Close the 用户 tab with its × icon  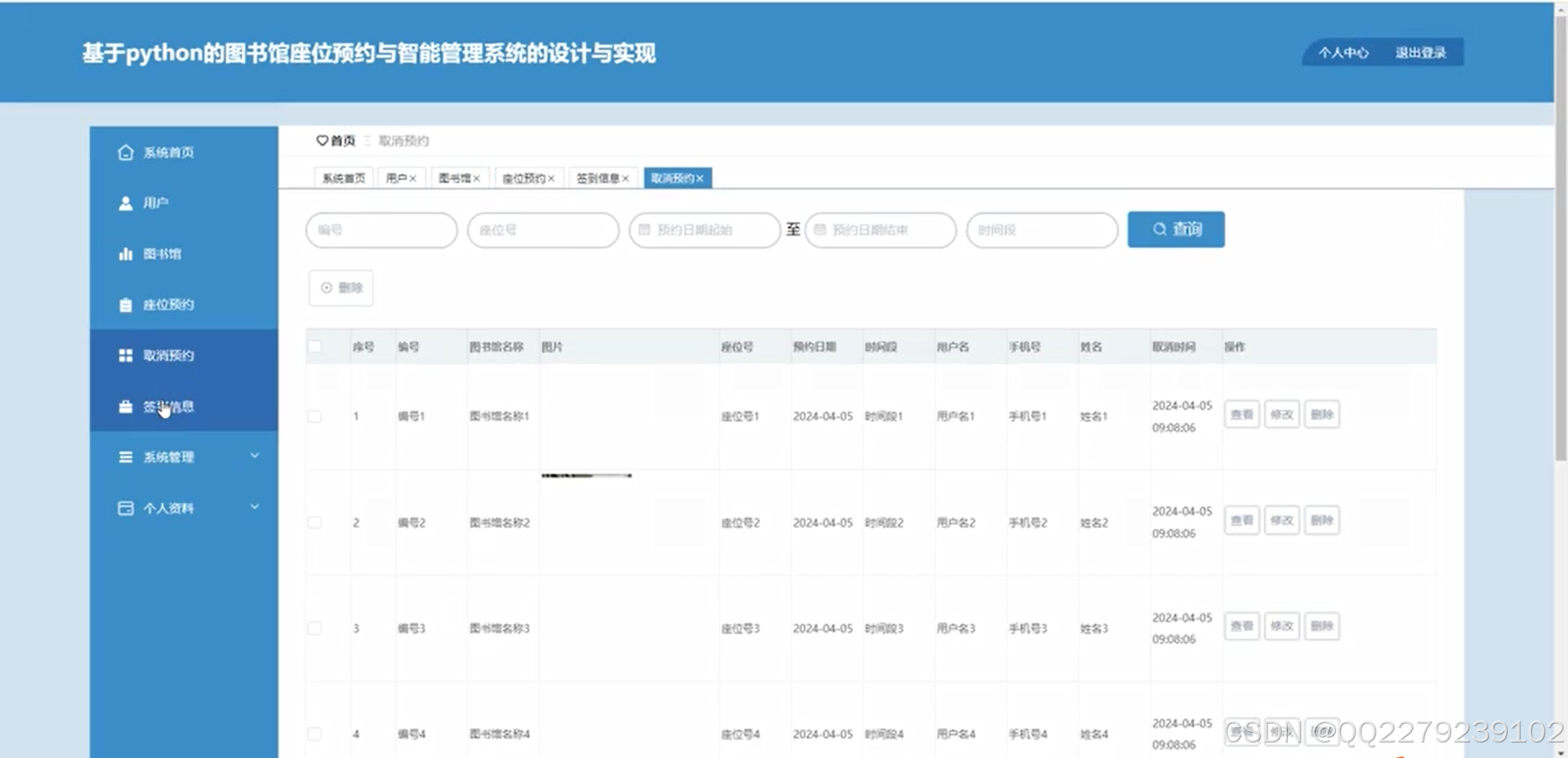[413, 178]
